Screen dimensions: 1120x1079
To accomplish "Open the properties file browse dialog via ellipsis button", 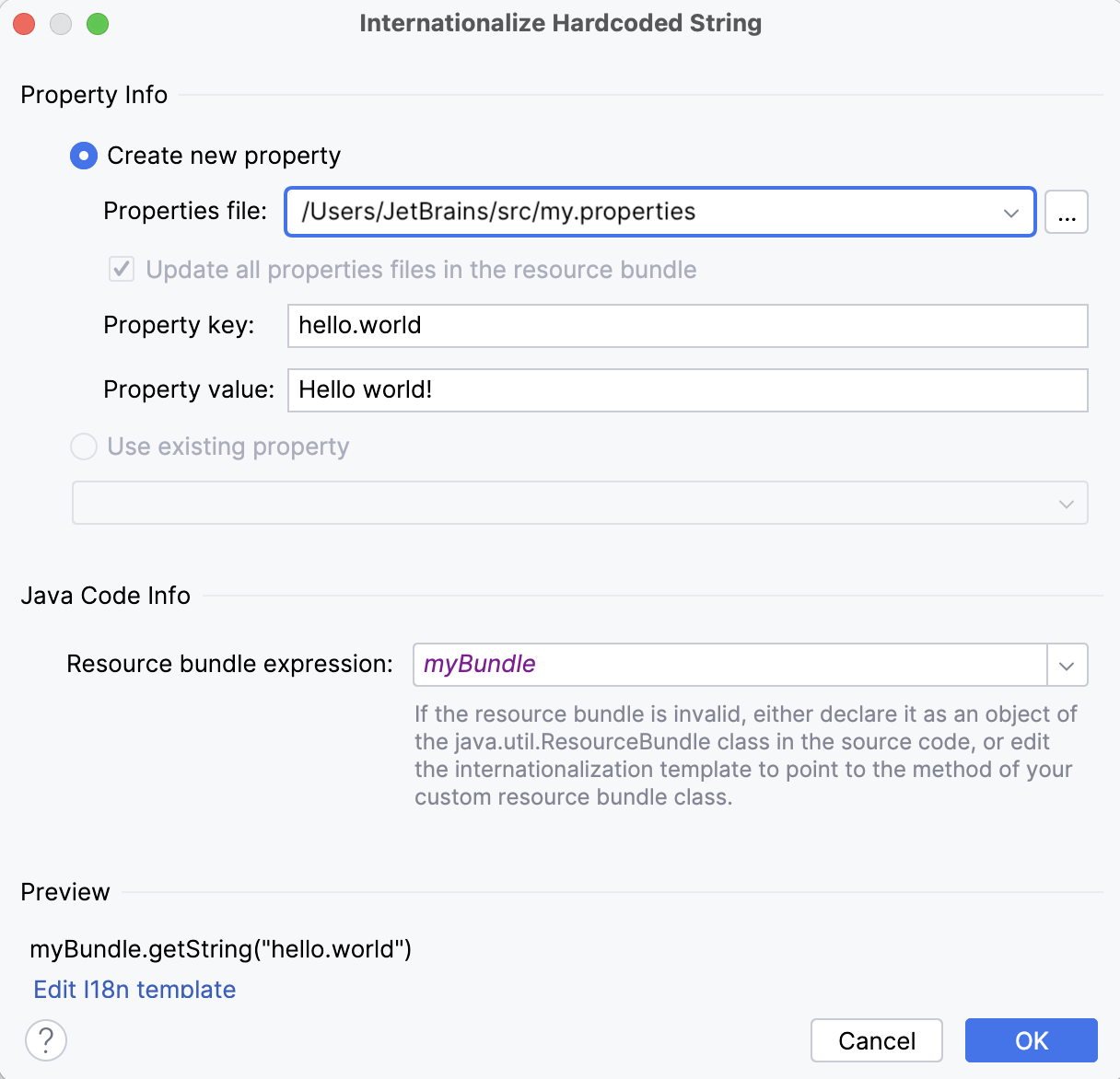I will [x=1066, y=212].
